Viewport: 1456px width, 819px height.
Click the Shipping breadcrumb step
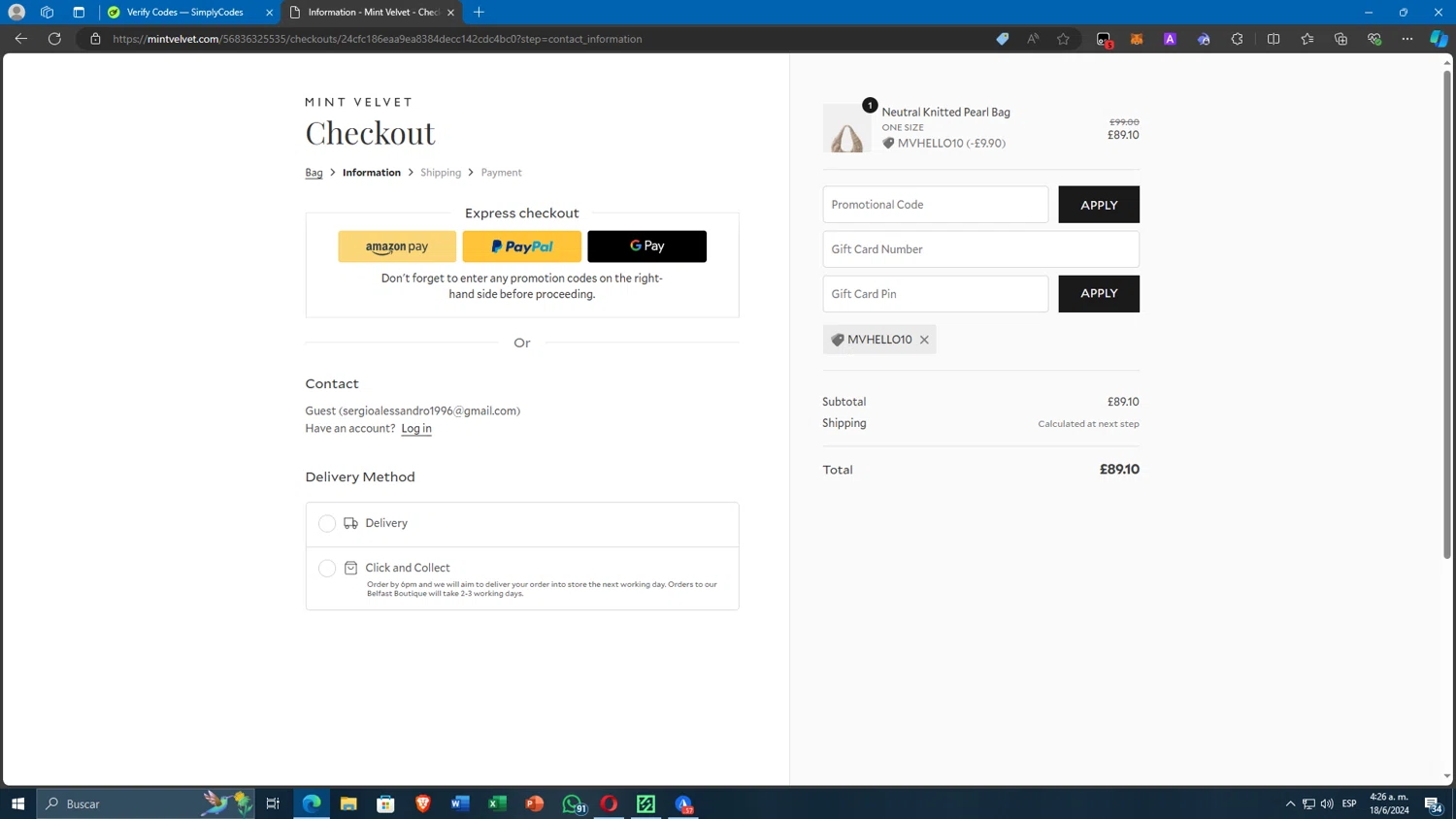441,173
